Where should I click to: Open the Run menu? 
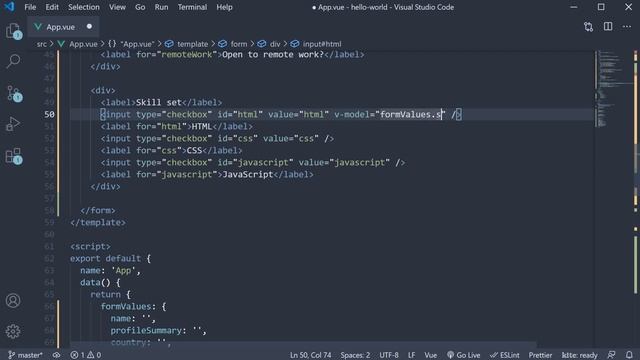(x=161, y=7)
